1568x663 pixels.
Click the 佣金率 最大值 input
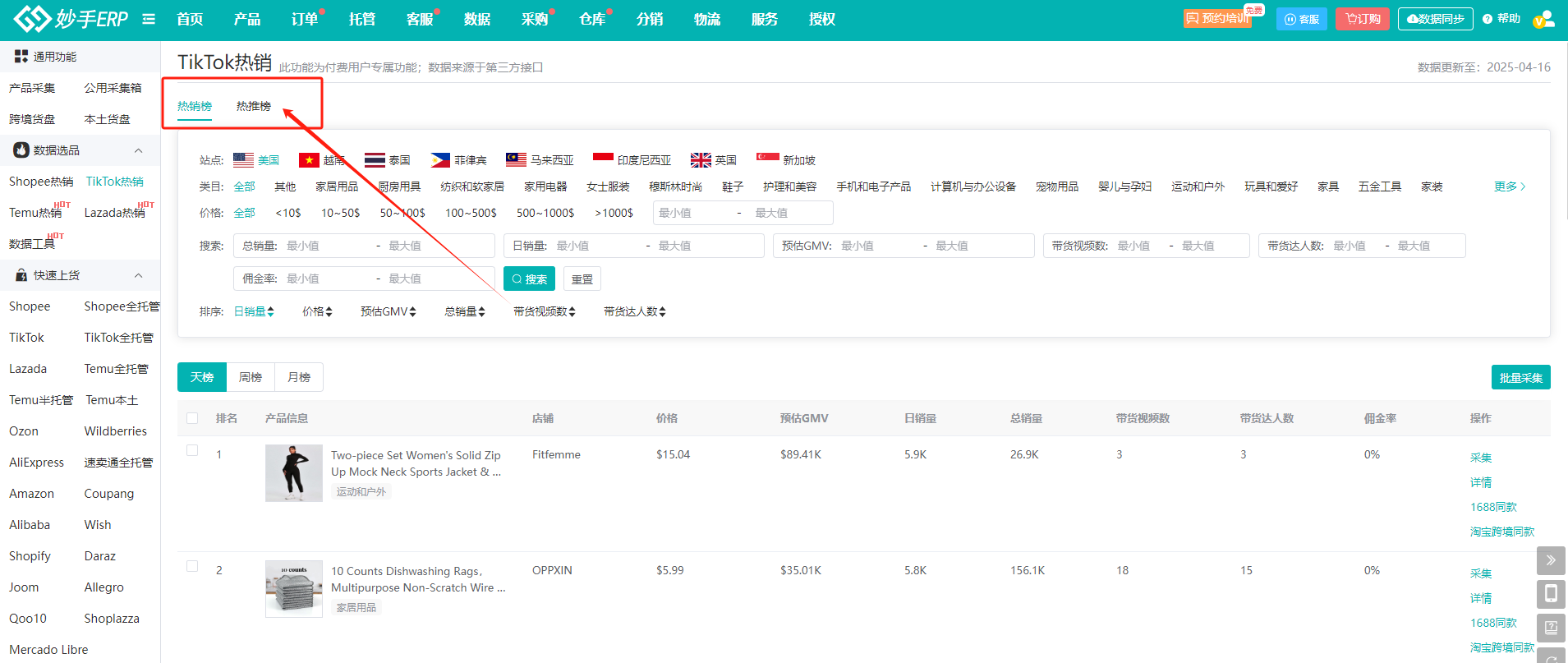click(438, 279)
